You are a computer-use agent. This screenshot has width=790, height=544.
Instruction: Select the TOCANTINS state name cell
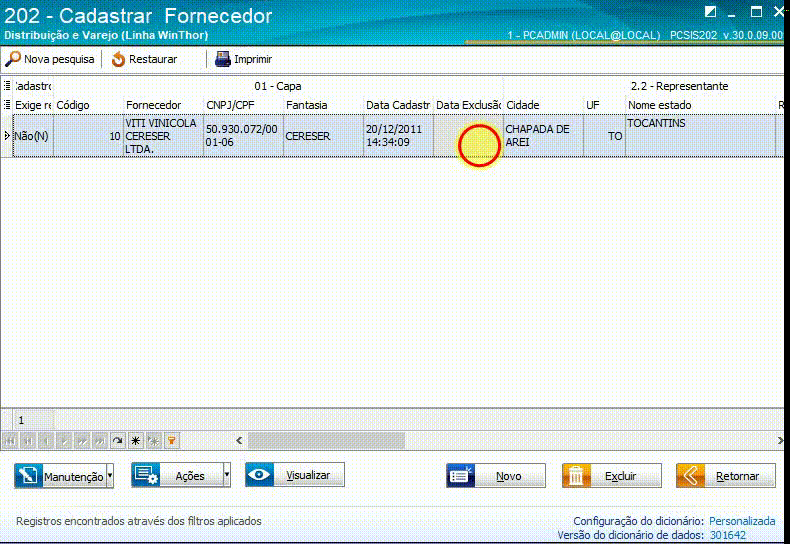pos(700,136)
